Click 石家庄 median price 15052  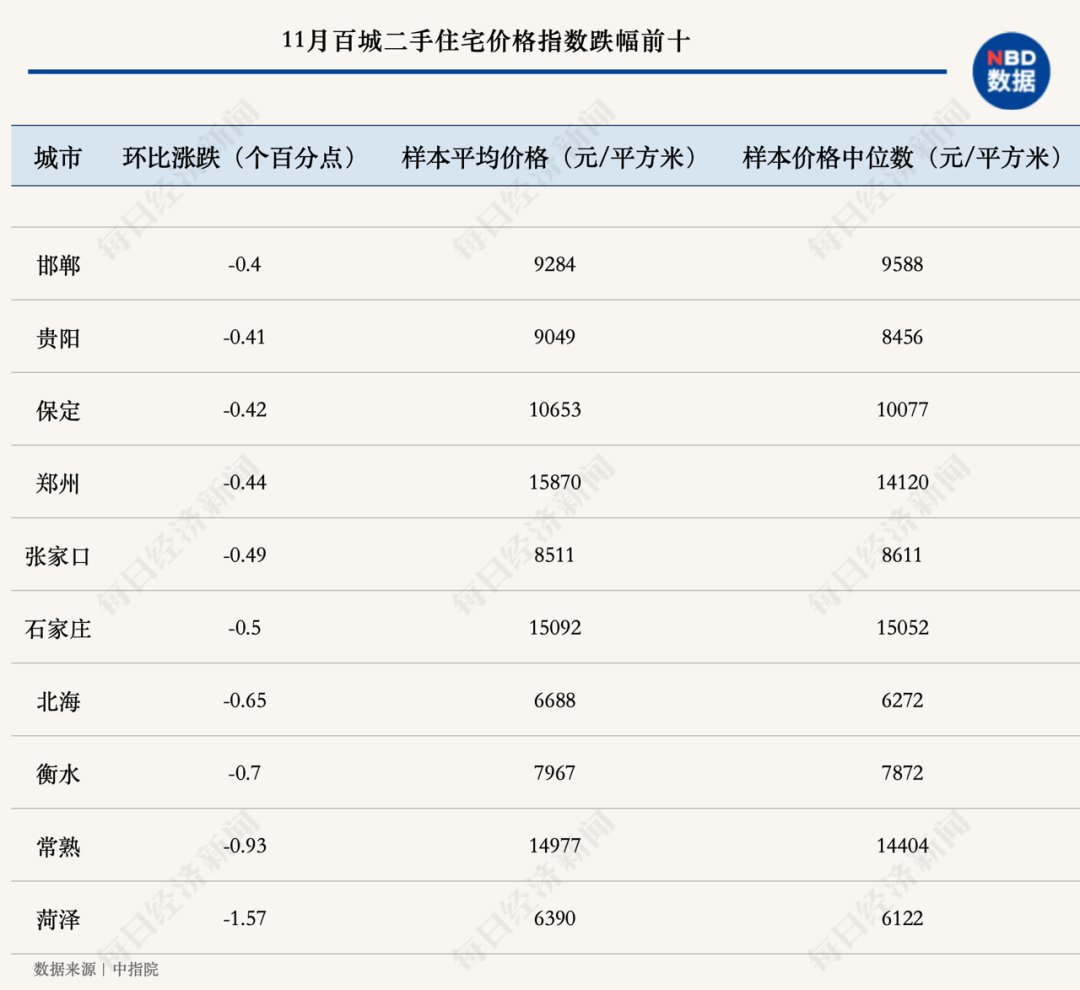pyautogui.click(x=902, y=628)
